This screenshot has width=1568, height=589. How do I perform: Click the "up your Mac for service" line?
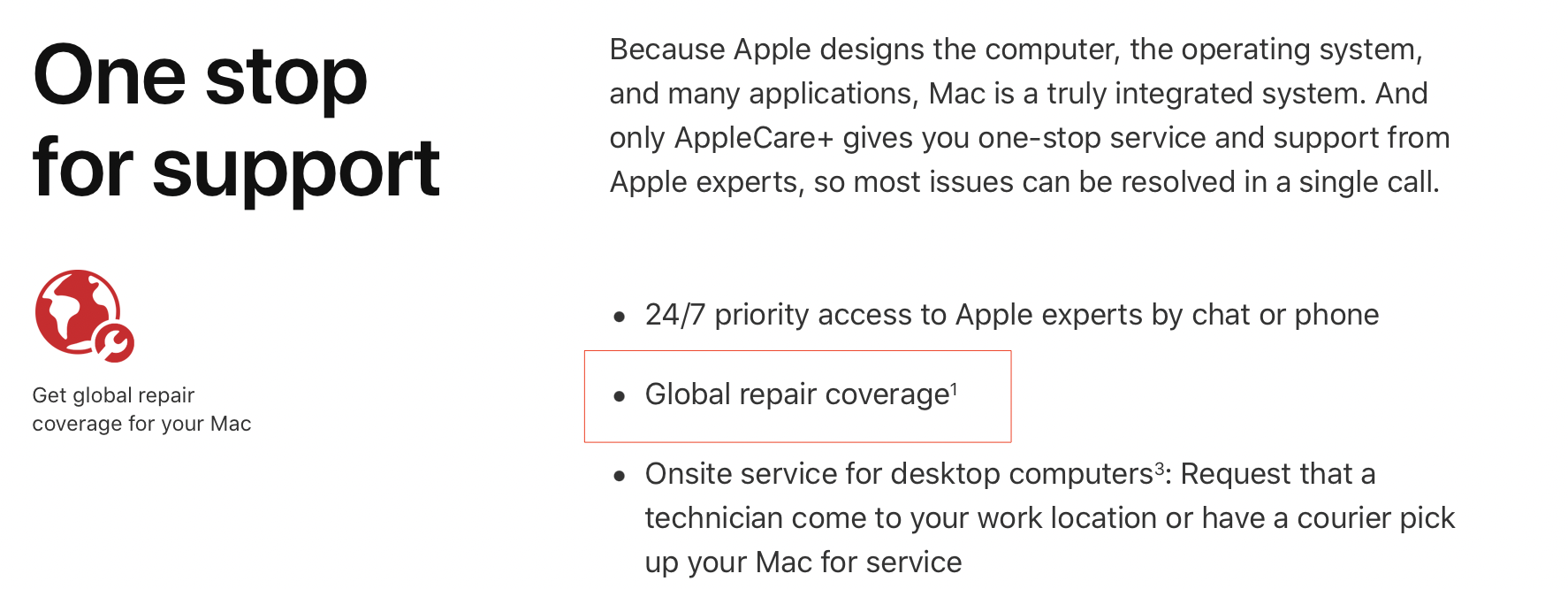pyautogui.click(x=803, y=562)
